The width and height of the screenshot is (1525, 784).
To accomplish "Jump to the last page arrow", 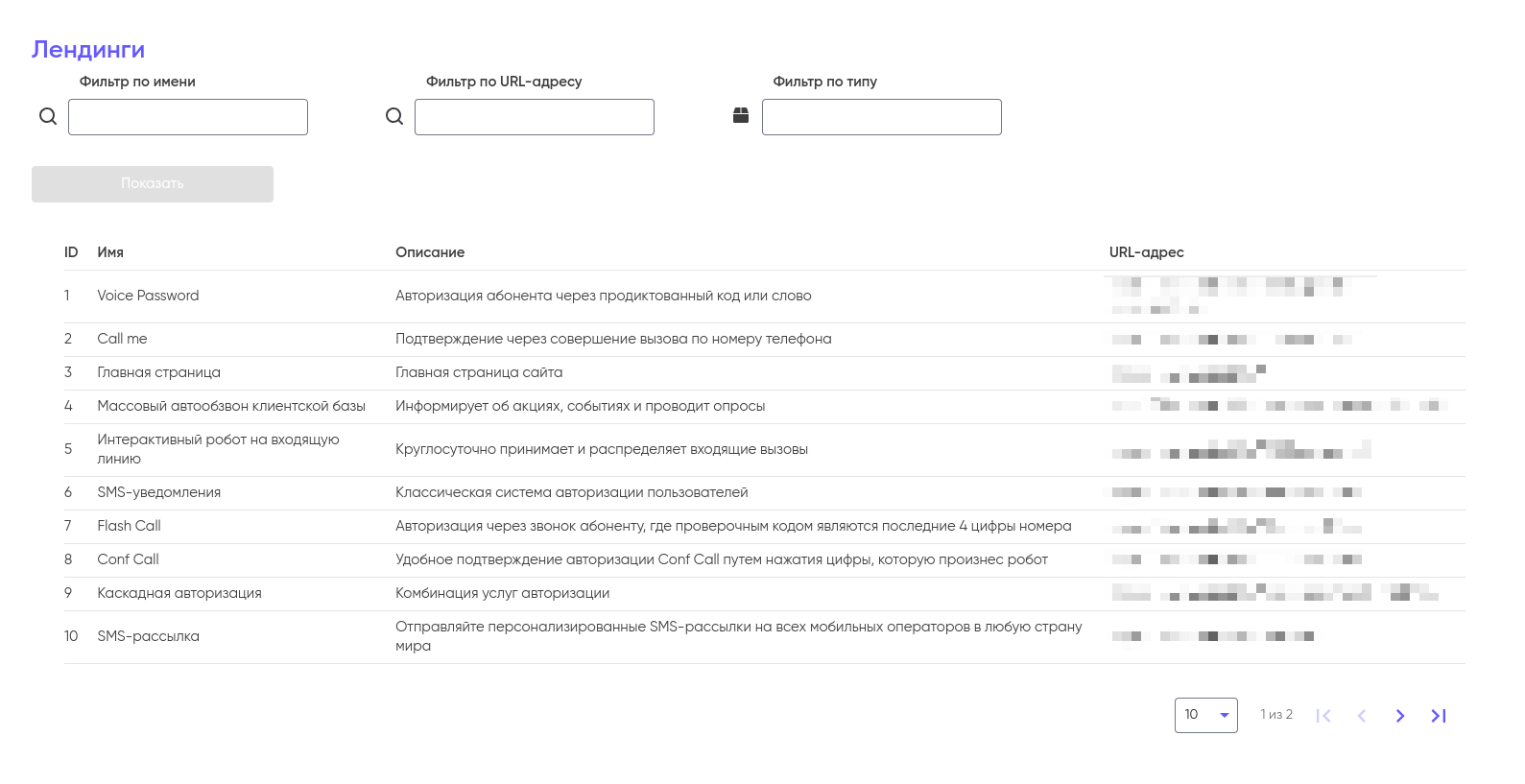I will (x=1439, y=716).
